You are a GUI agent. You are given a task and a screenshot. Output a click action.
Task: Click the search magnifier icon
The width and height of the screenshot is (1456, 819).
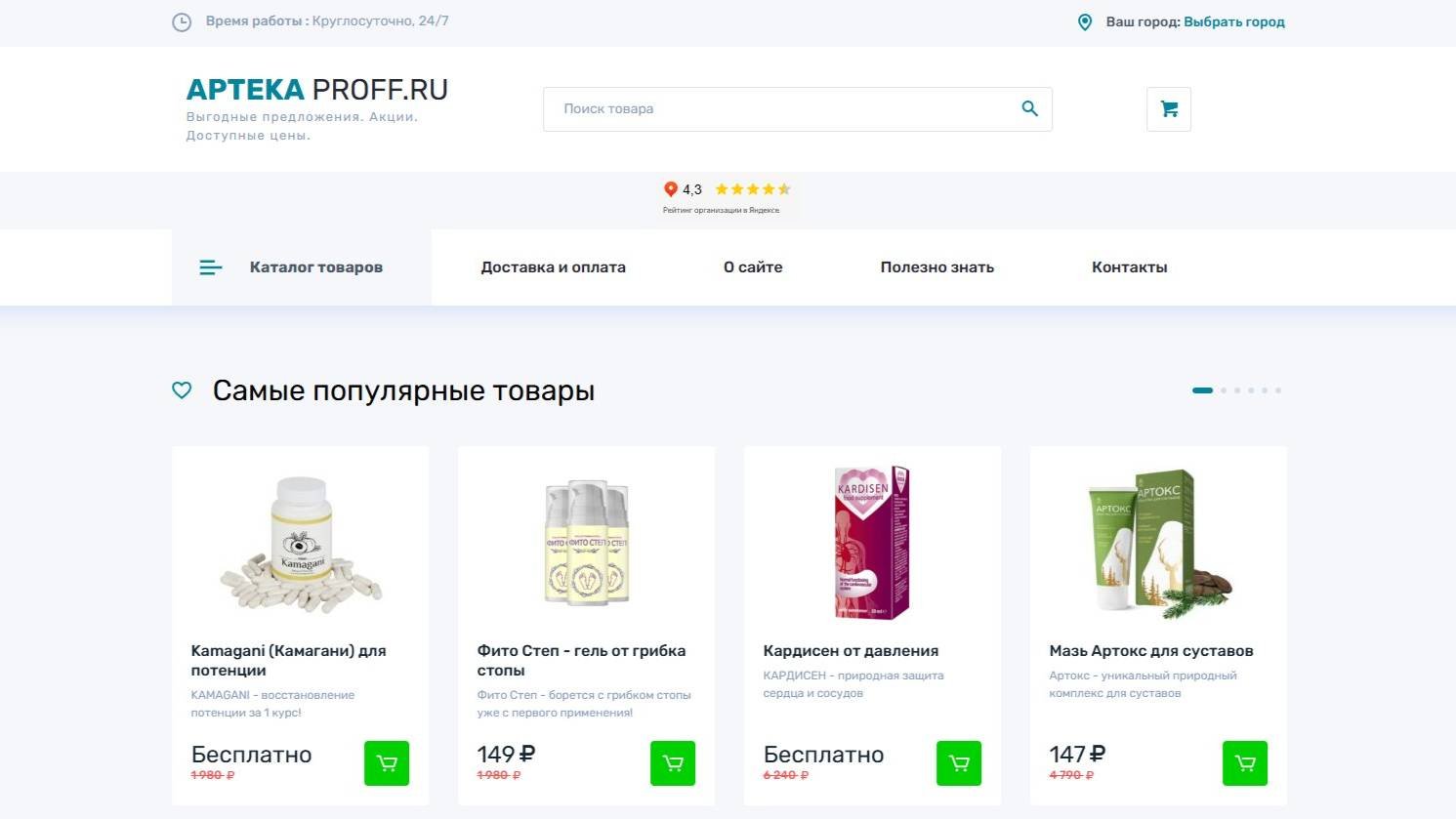pyautogui.click(x=1029, y=108)
